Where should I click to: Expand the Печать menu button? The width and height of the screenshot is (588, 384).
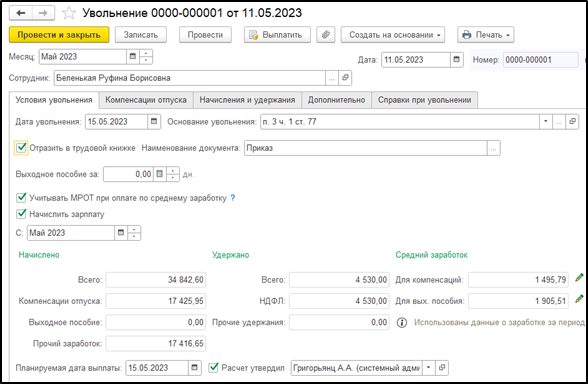click(x=486, y=35)
